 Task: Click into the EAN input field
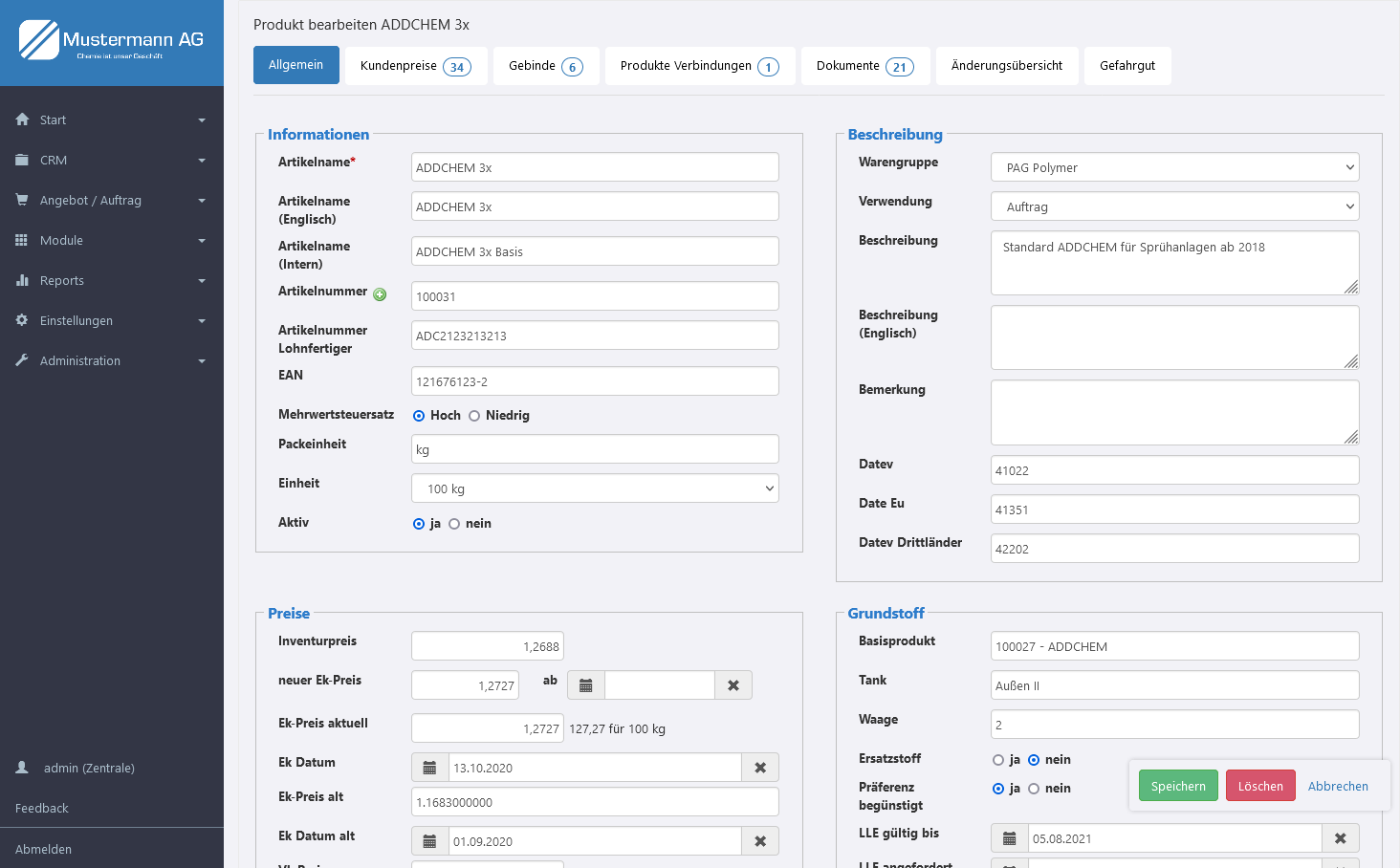(595, 381)
